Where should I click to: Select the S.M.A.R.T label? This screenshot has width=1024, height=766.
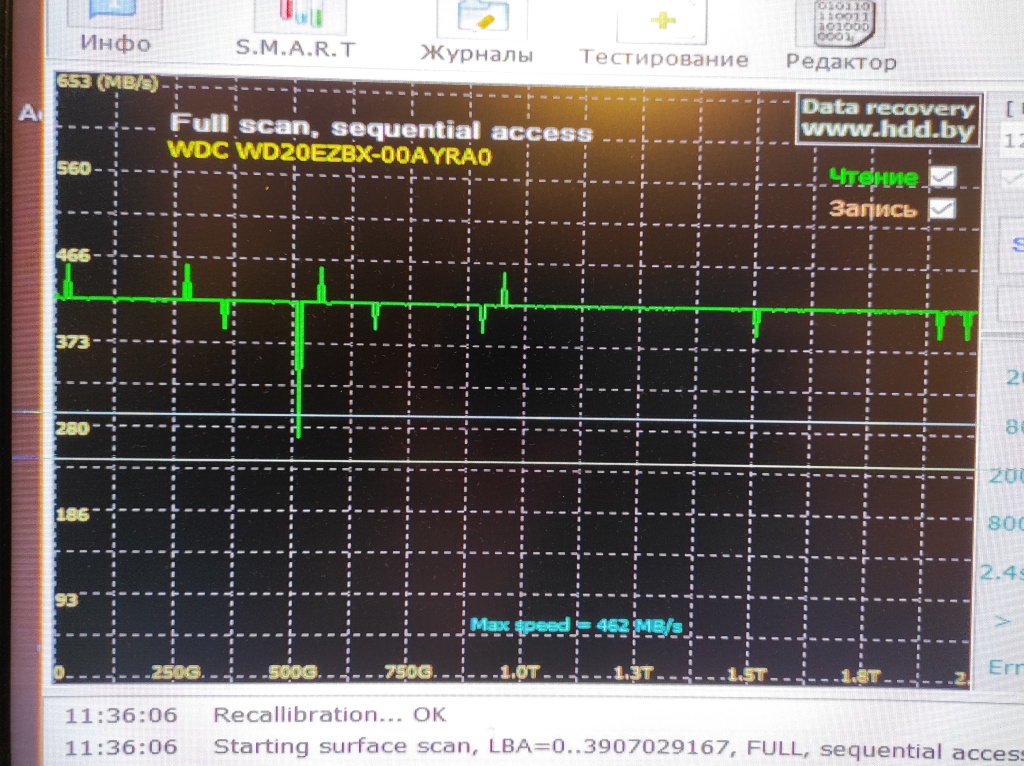pyautogui.click(x=296, y=49)
